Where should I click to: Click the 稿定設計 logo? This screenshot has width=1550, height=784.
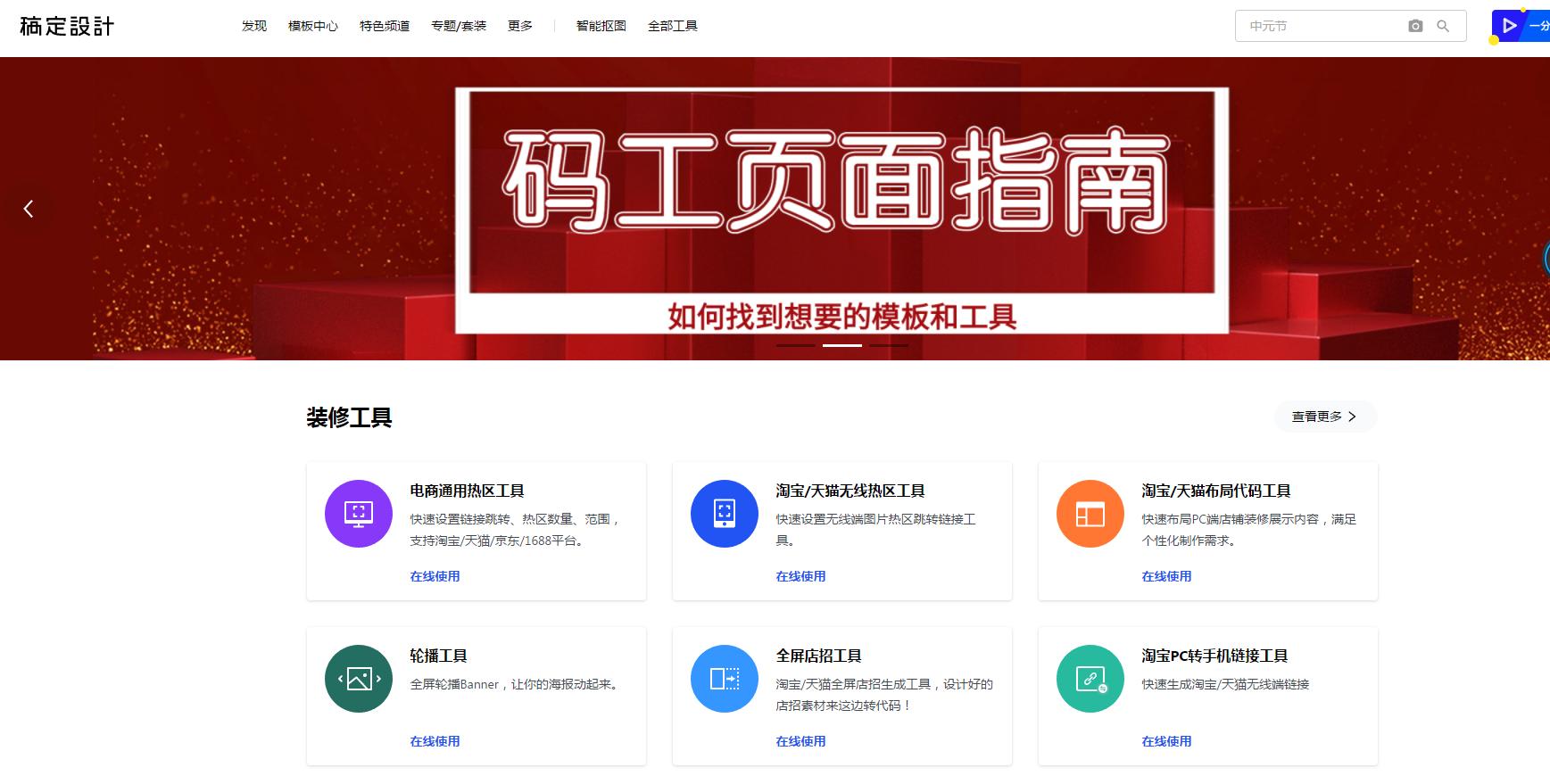point(67,26)
